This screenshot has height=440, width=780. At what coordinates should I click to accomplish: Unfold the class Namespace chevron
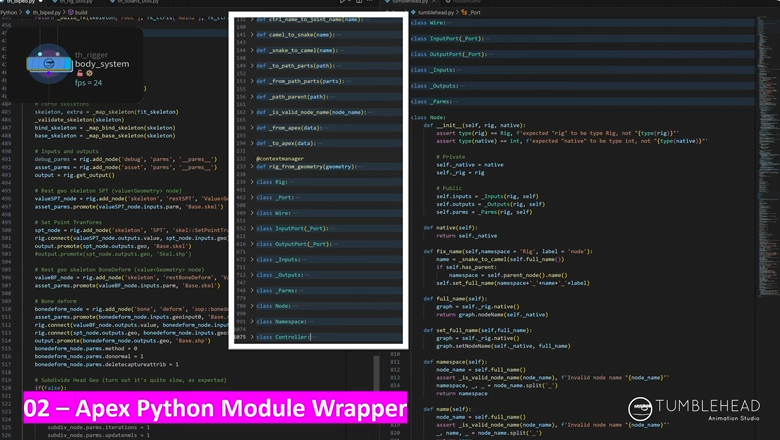point(252,322)
